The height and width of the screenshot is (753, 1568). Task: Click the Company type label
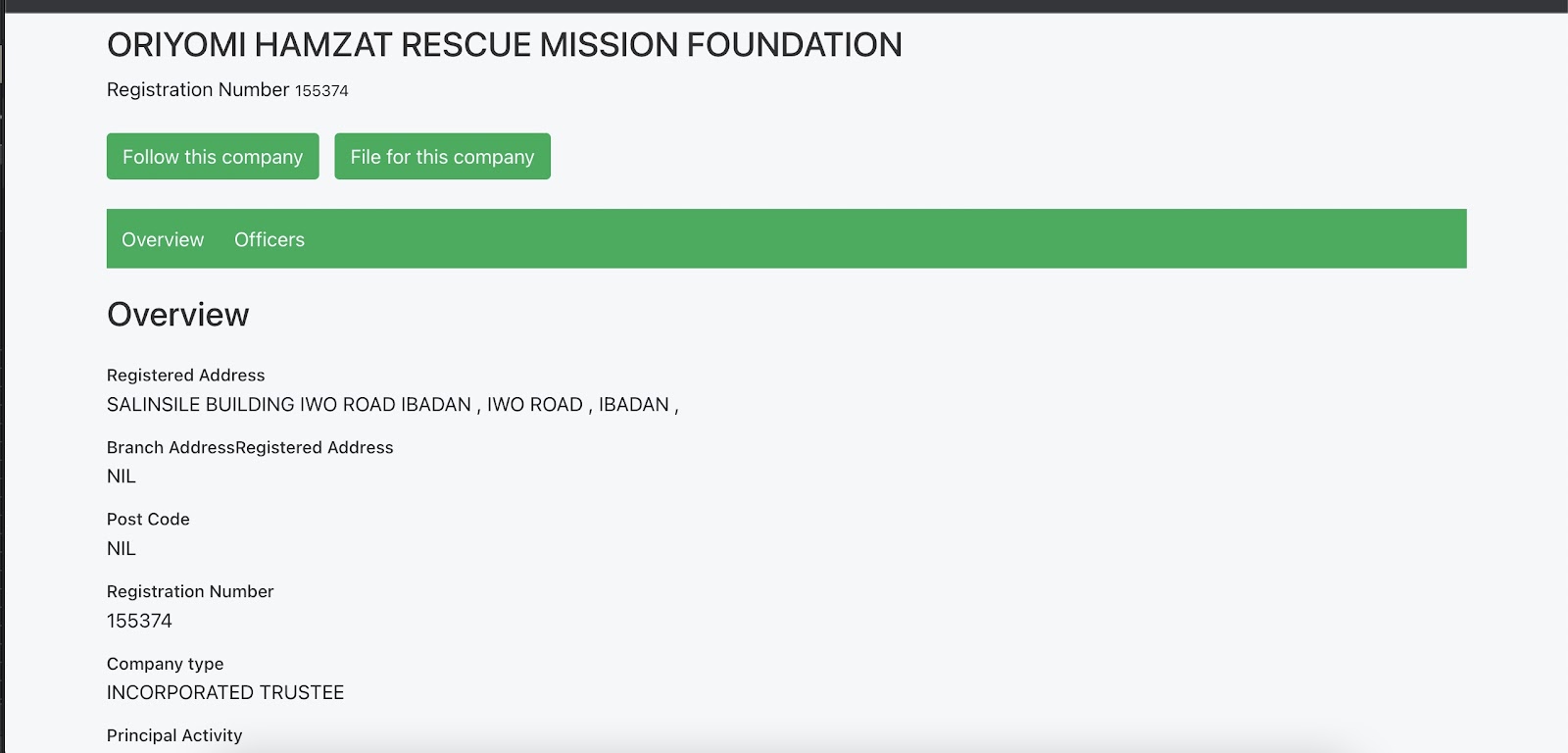[x=165, y=665]
